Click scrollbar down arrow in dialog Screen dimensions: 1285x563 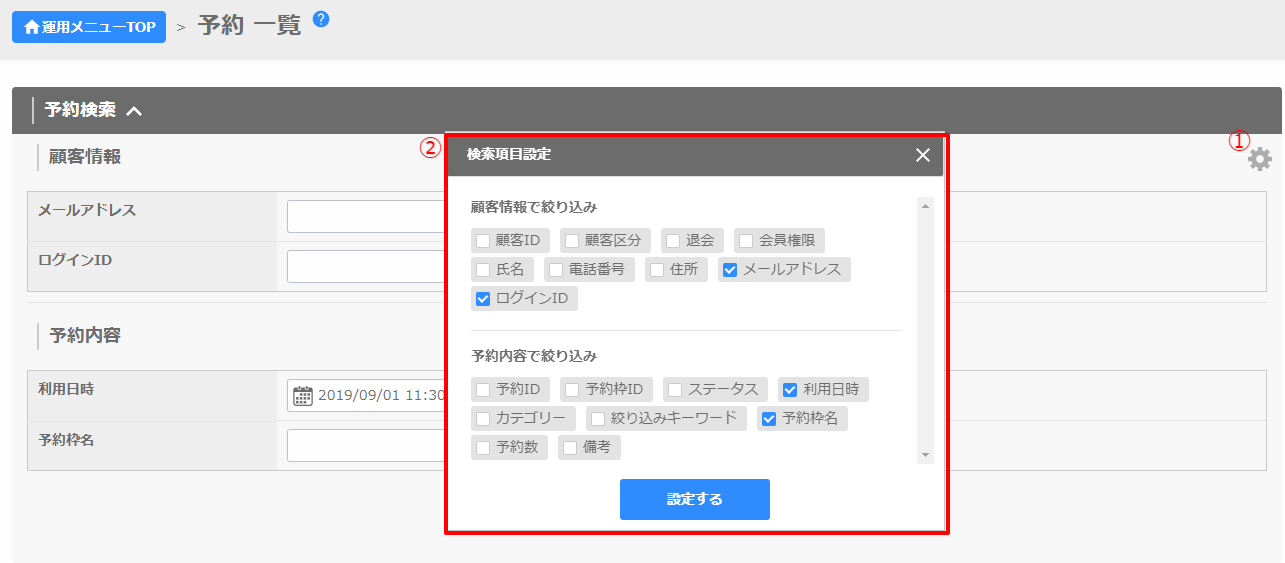point(925,455)
